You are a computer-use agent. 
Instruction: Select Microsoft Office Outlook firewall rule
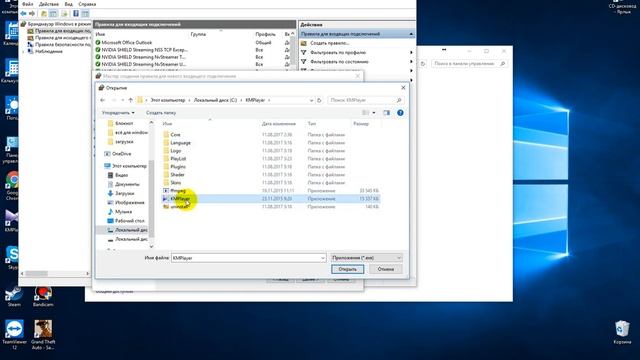pos(127,42)
